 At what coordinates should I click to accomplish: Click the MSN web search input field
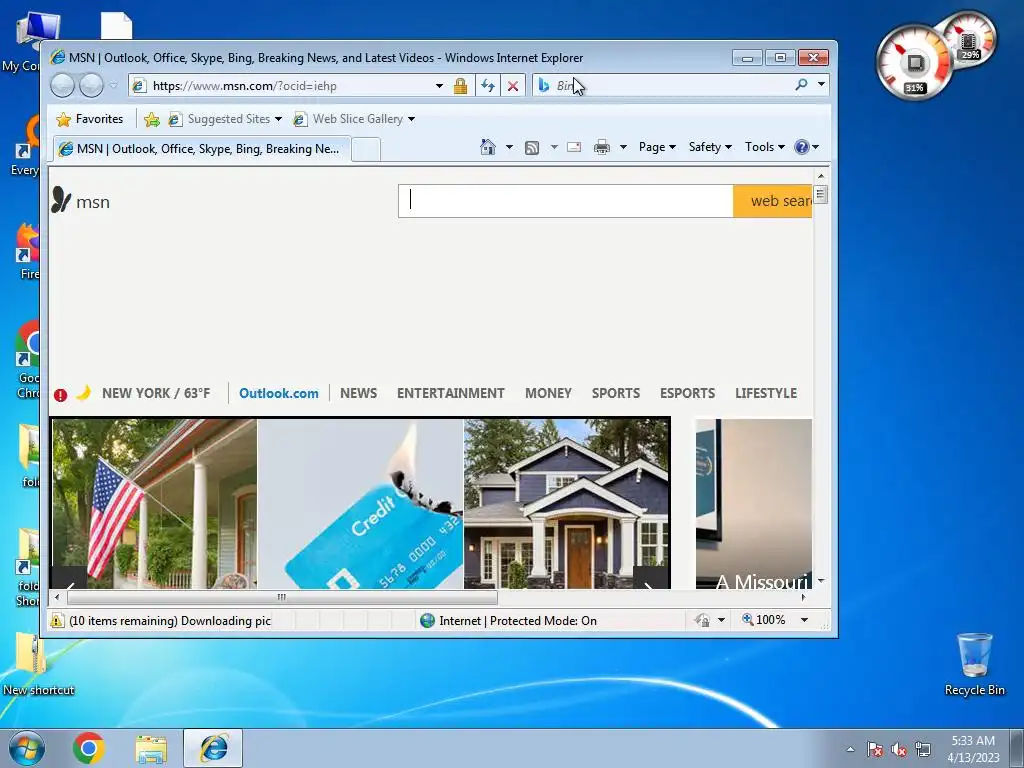point(566,200)
